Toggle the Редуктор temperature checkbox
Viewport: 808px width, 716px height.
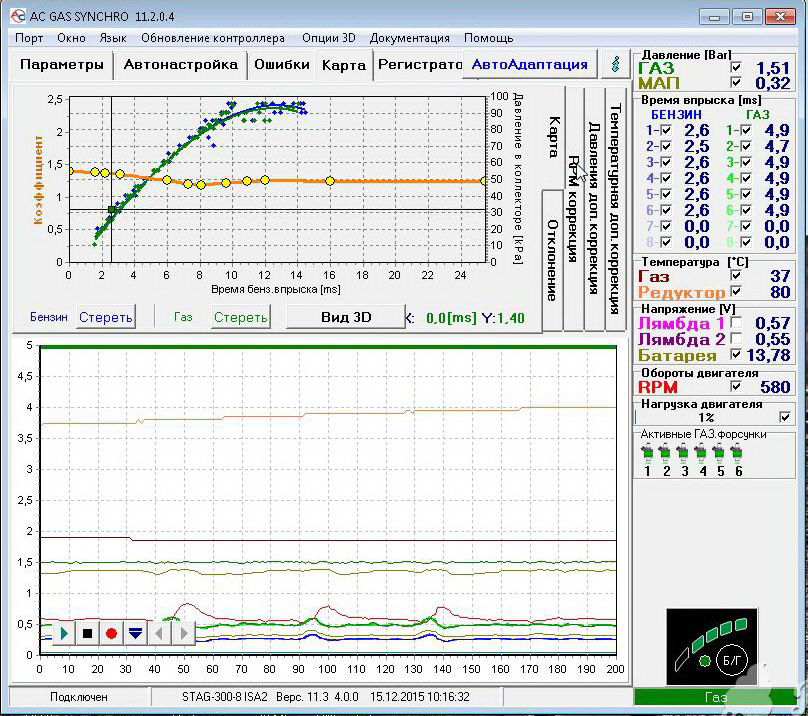coord(736,291)
